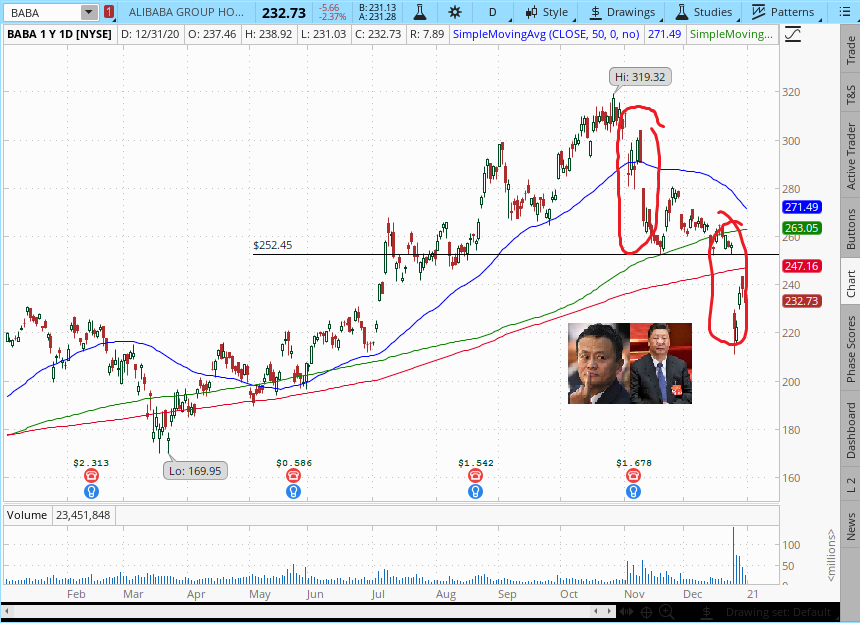The height and width of the screenshot is (628, 860).
Task: Click the R: 7.89 range value
Action: click(x=426, y=35)
